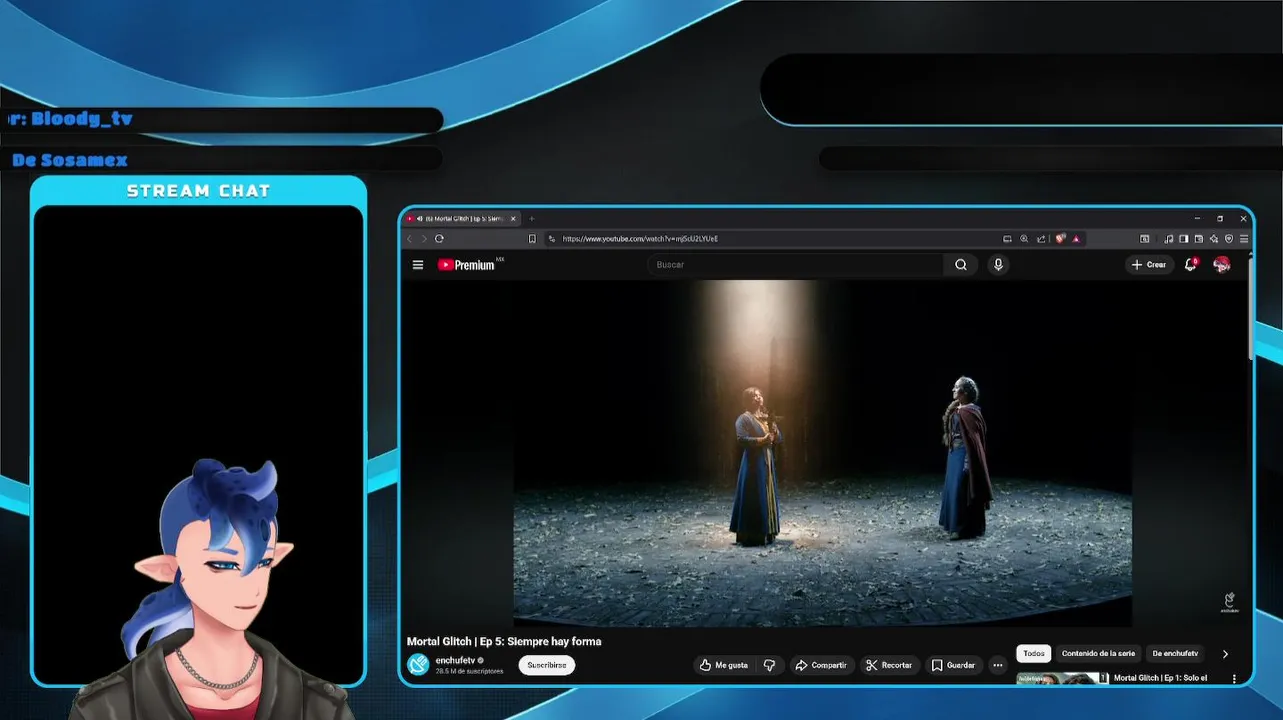Open a new browser tab with plus
This screenshot has width=1283, height=720.
[532, 218]
